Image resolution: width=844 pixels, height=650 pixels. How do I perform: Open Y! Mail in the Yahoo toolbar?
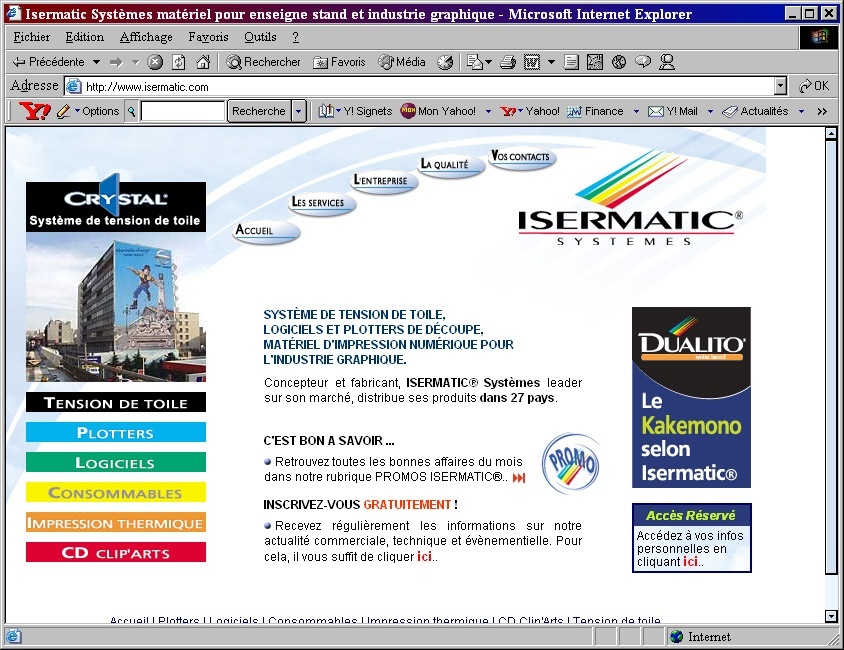pyautogui.click(x=673, y=111)
